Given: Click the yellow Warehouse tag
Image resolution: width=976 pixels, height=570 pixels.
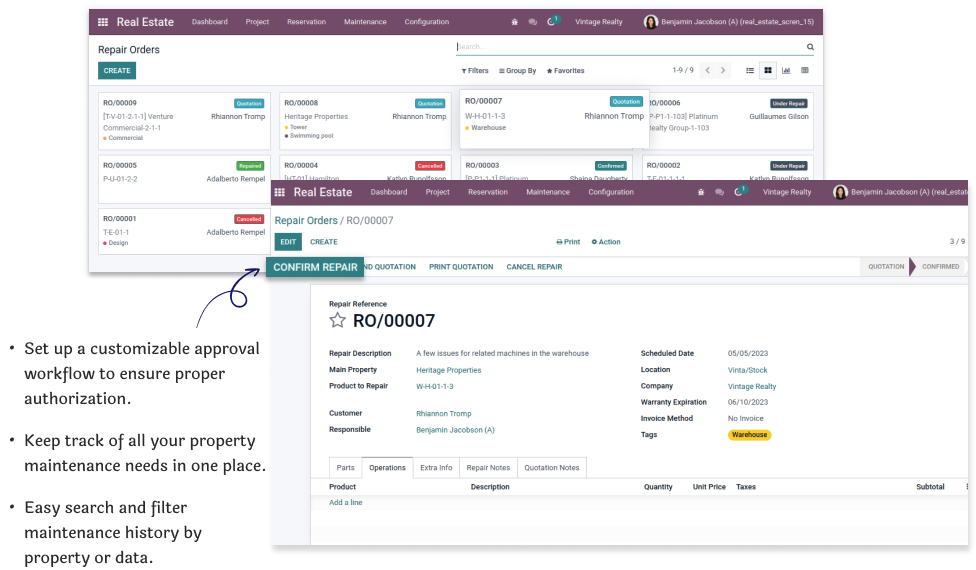Looking at the screenshot, I should [749, 435].
